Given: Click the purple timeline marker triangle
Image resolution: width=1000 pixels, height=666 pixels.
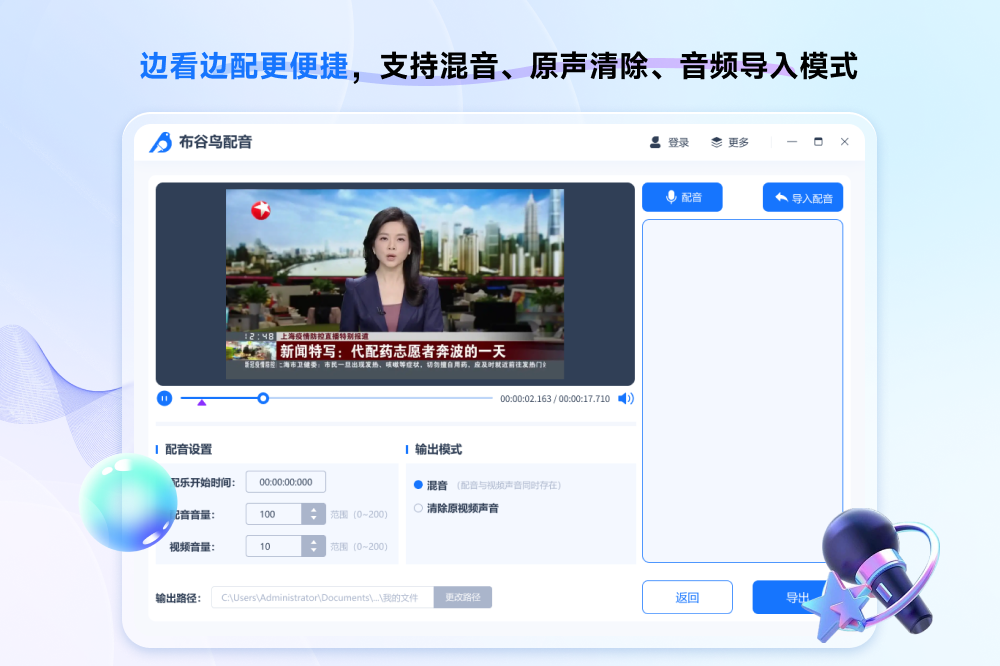Looking at the screenshot, I should pyautogui.click(x=202, y=403).
